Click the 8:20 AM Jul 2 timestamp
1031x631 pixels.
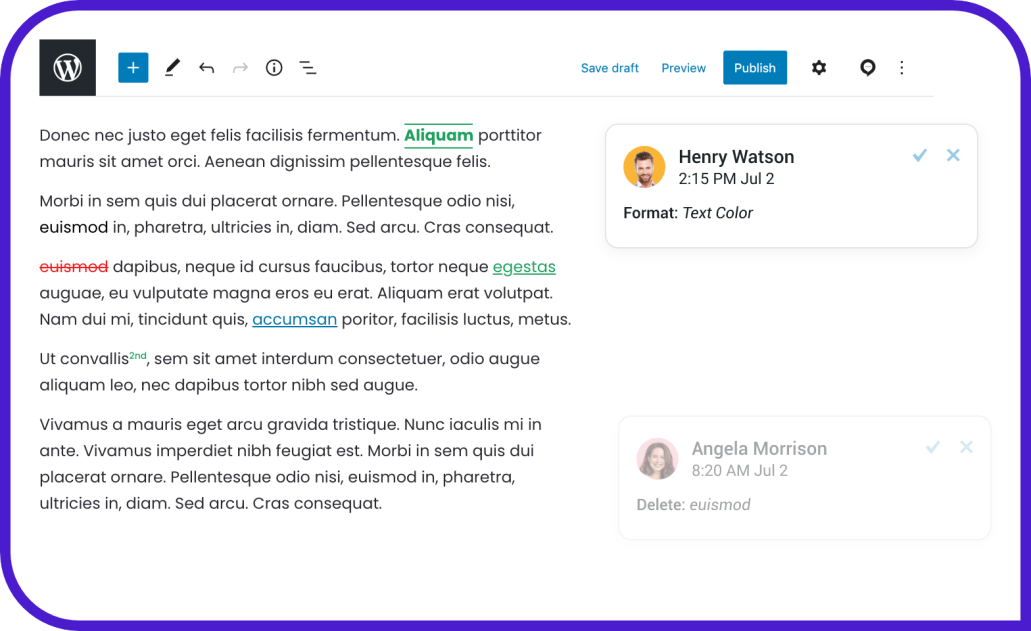click(740, 471)
